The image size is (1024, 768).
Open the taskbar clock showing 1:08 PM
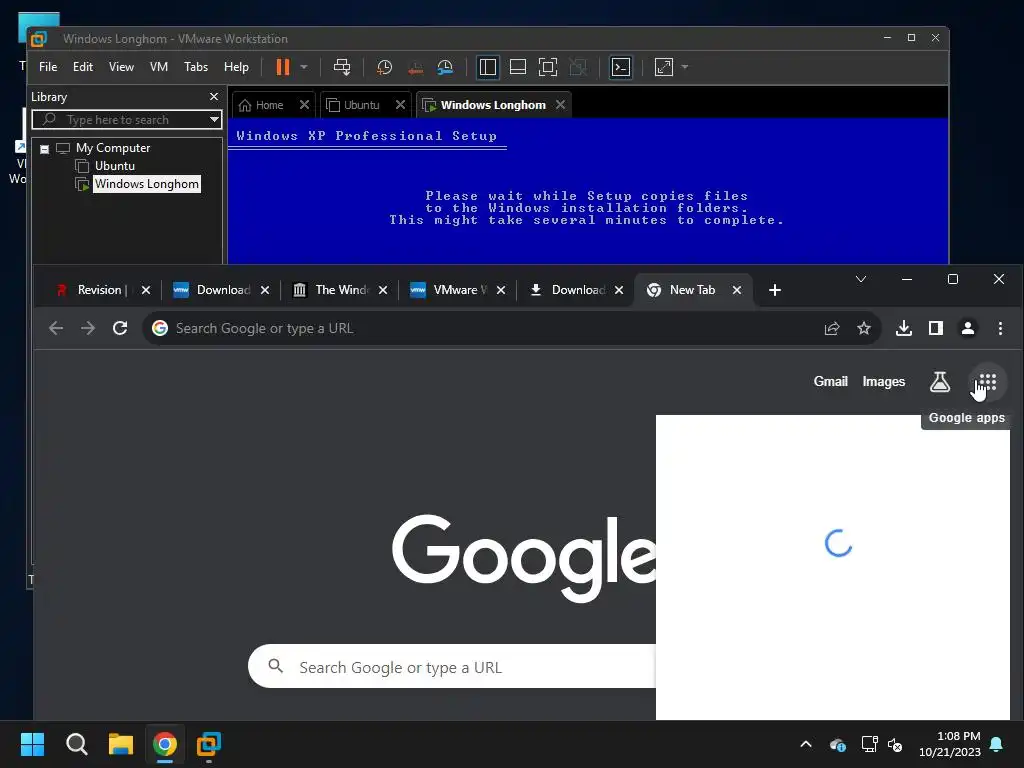[950, 744]
